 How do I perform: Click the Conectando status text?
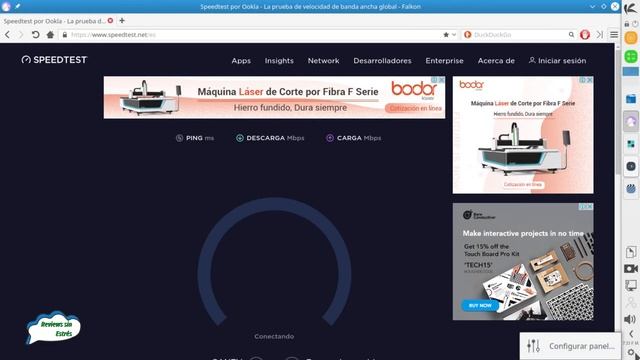274,336
